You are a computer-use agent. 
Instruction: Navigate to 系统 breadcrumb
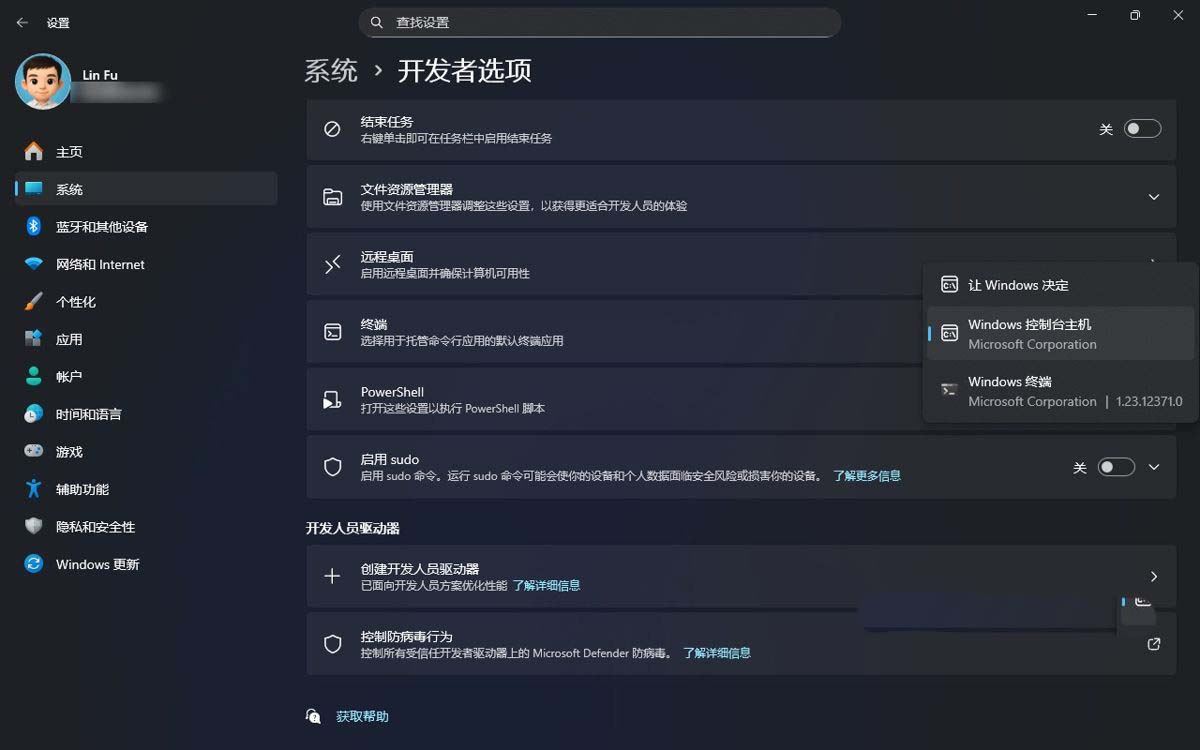(331, 70)
